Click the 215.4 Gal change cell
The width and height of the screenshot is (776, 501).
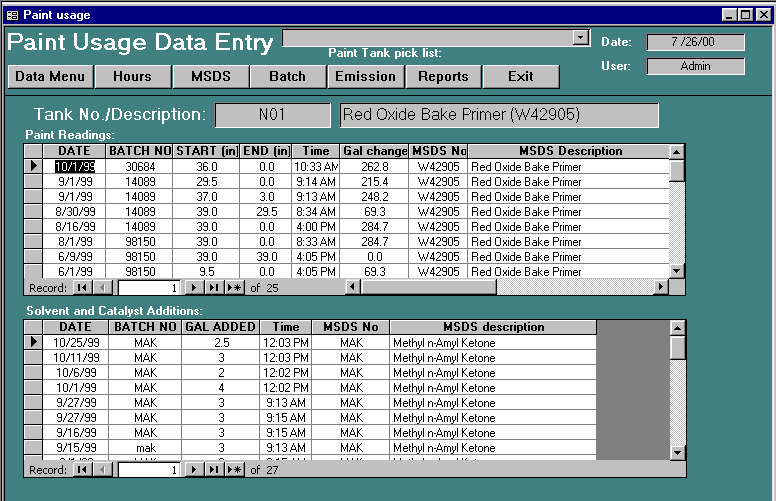(x=375, y=182)
